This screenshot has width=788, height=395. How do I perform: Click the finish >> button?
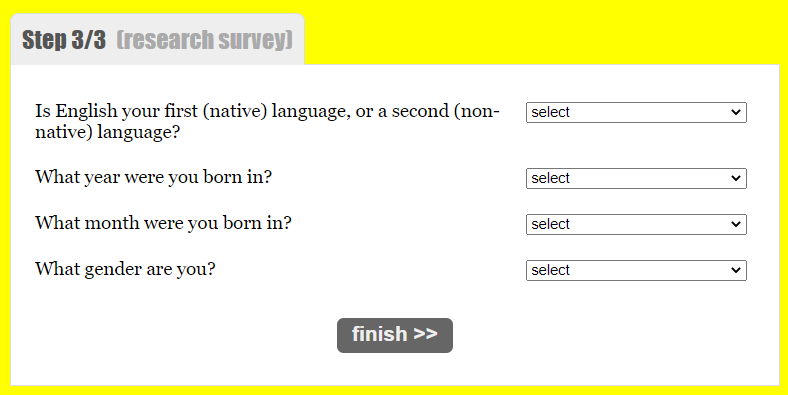395,335
